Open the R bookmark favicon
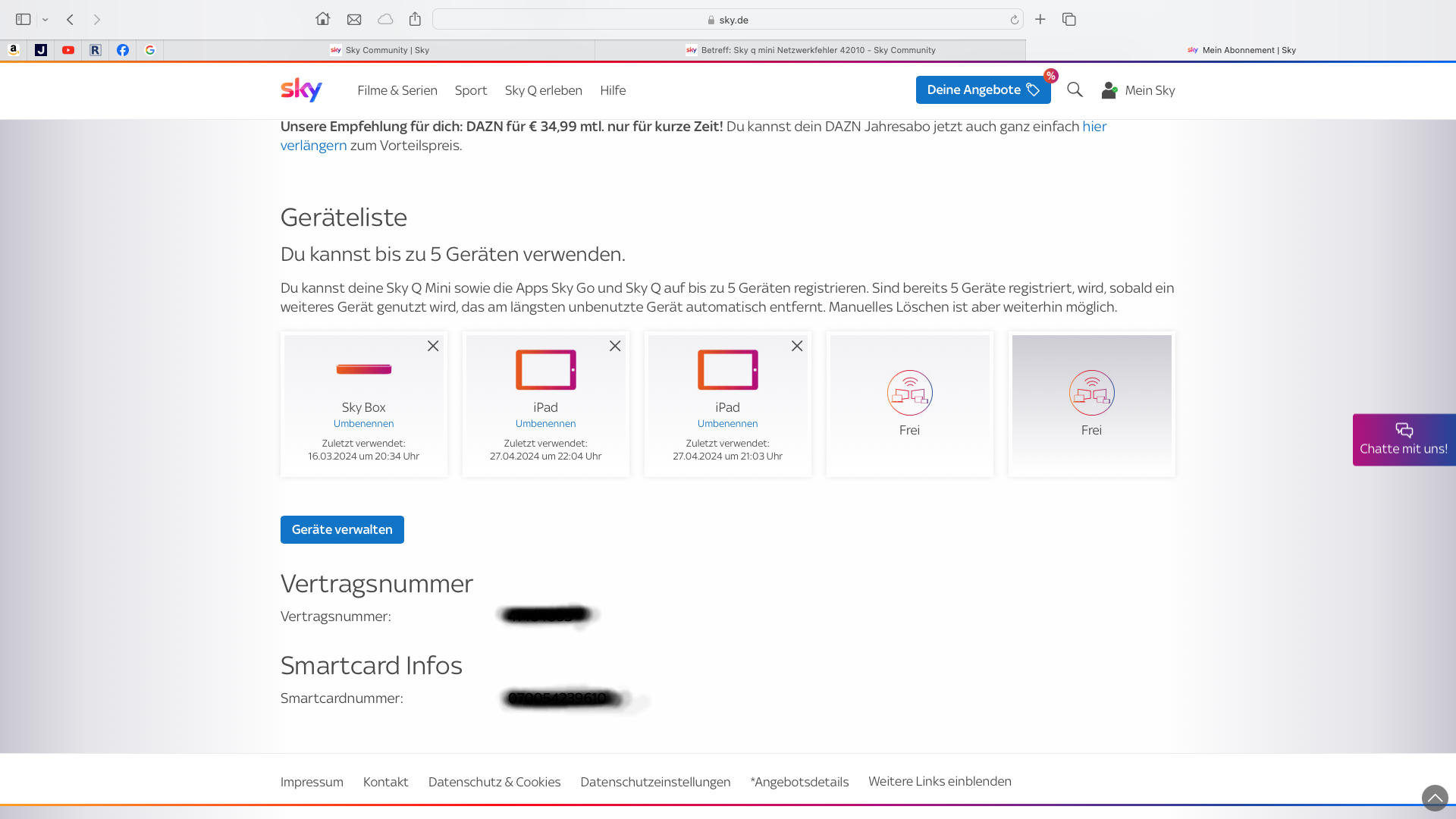This screenshot has width=1456, height=819. click(x=96, y=50)
